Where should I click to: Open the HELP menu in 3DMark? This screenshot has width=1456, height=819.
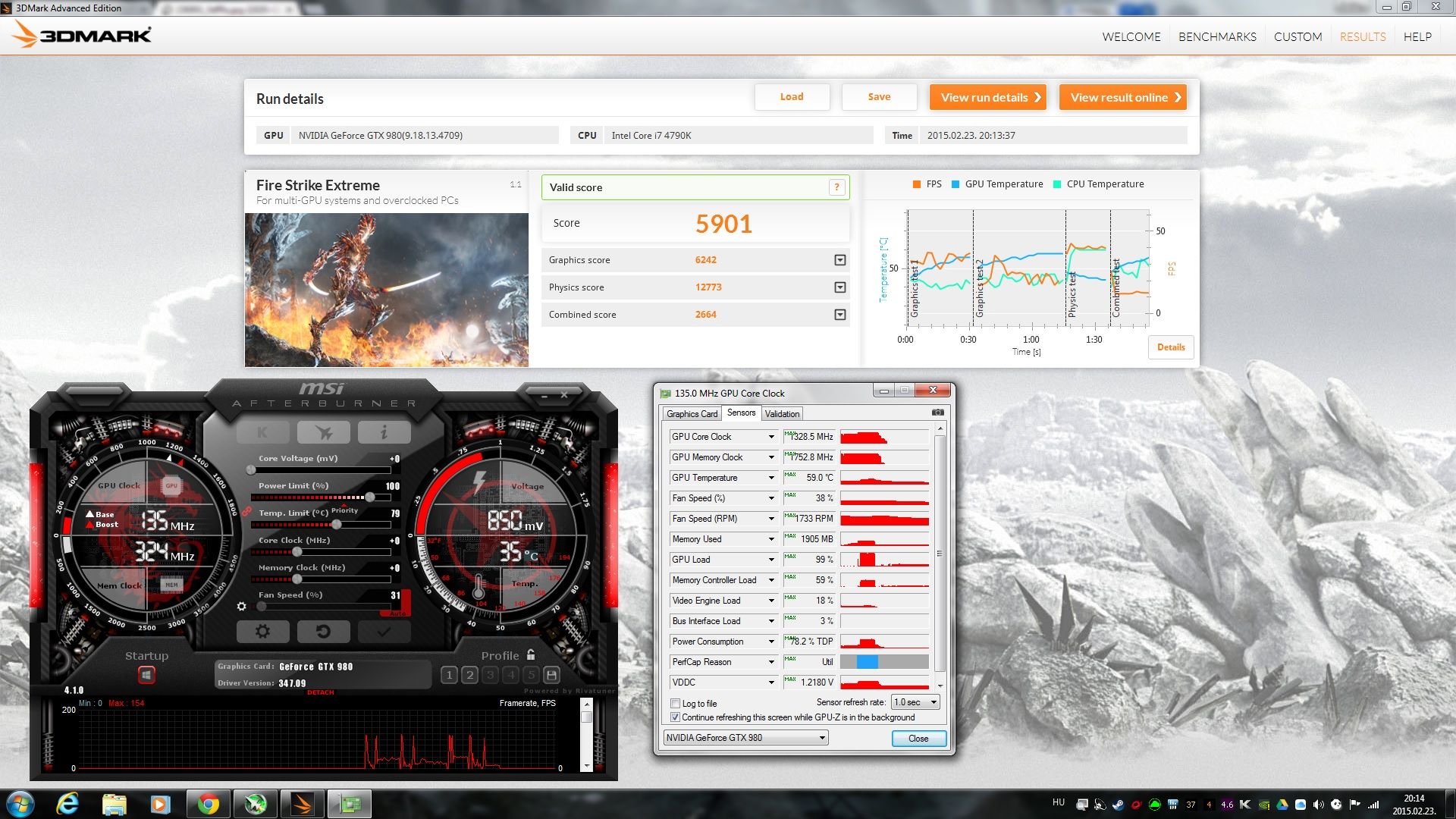tap(1417, 36)
